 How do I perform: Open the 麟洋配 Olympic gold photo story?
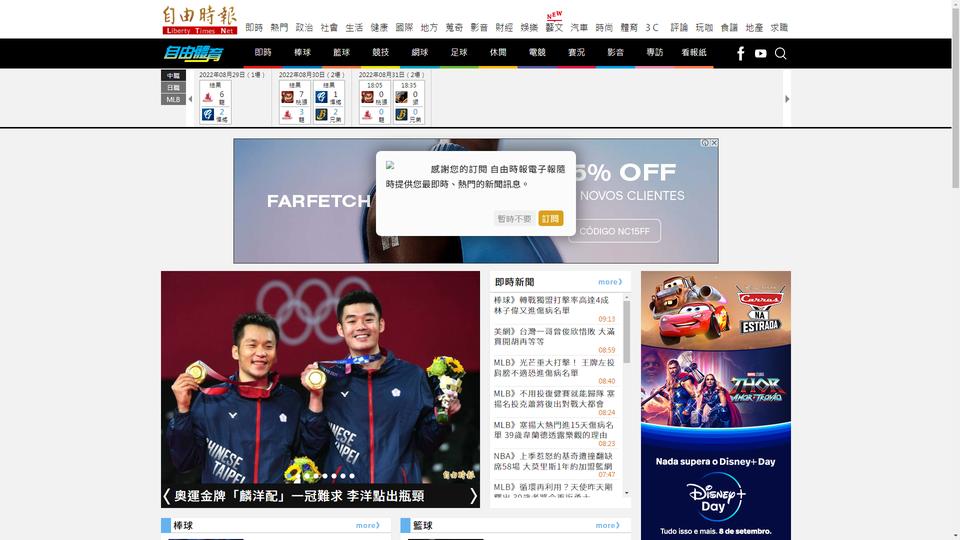tap(320, 377)
